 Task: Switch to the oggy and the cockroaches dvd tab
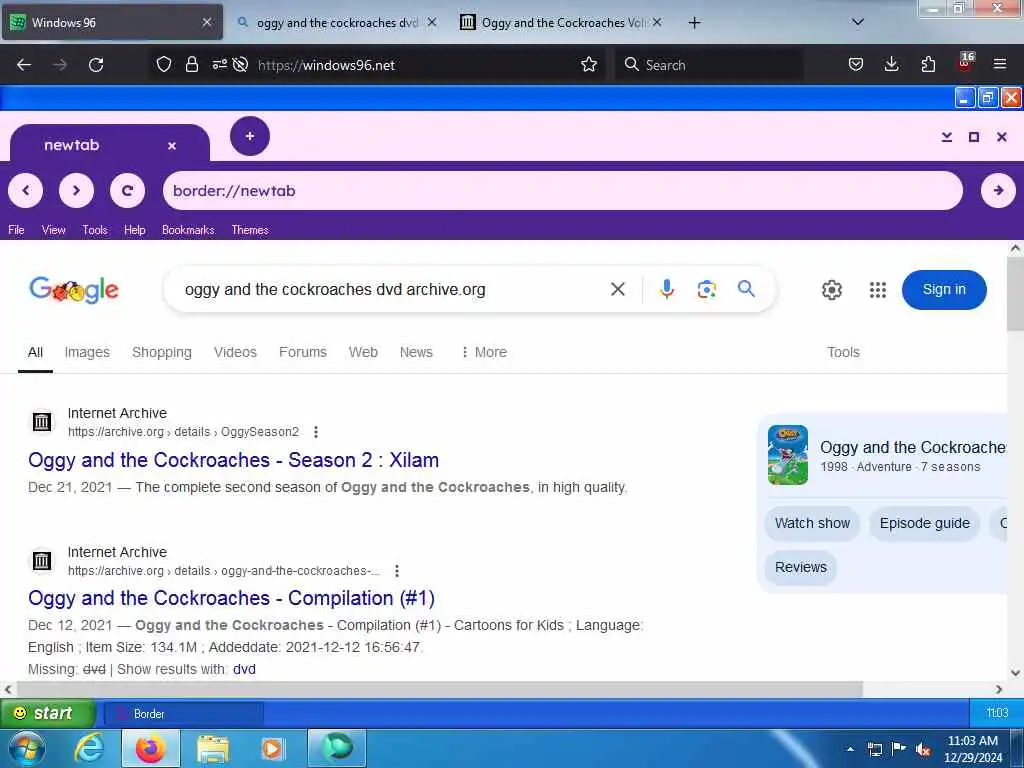[x=336, y=22]
